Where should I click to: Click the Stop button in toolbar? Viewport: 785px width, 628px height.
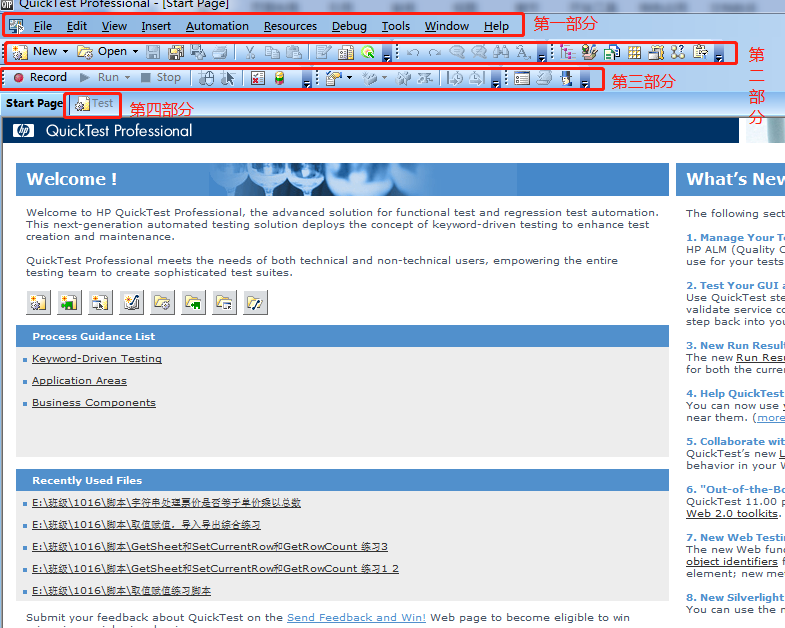click(x=161, y=78)
